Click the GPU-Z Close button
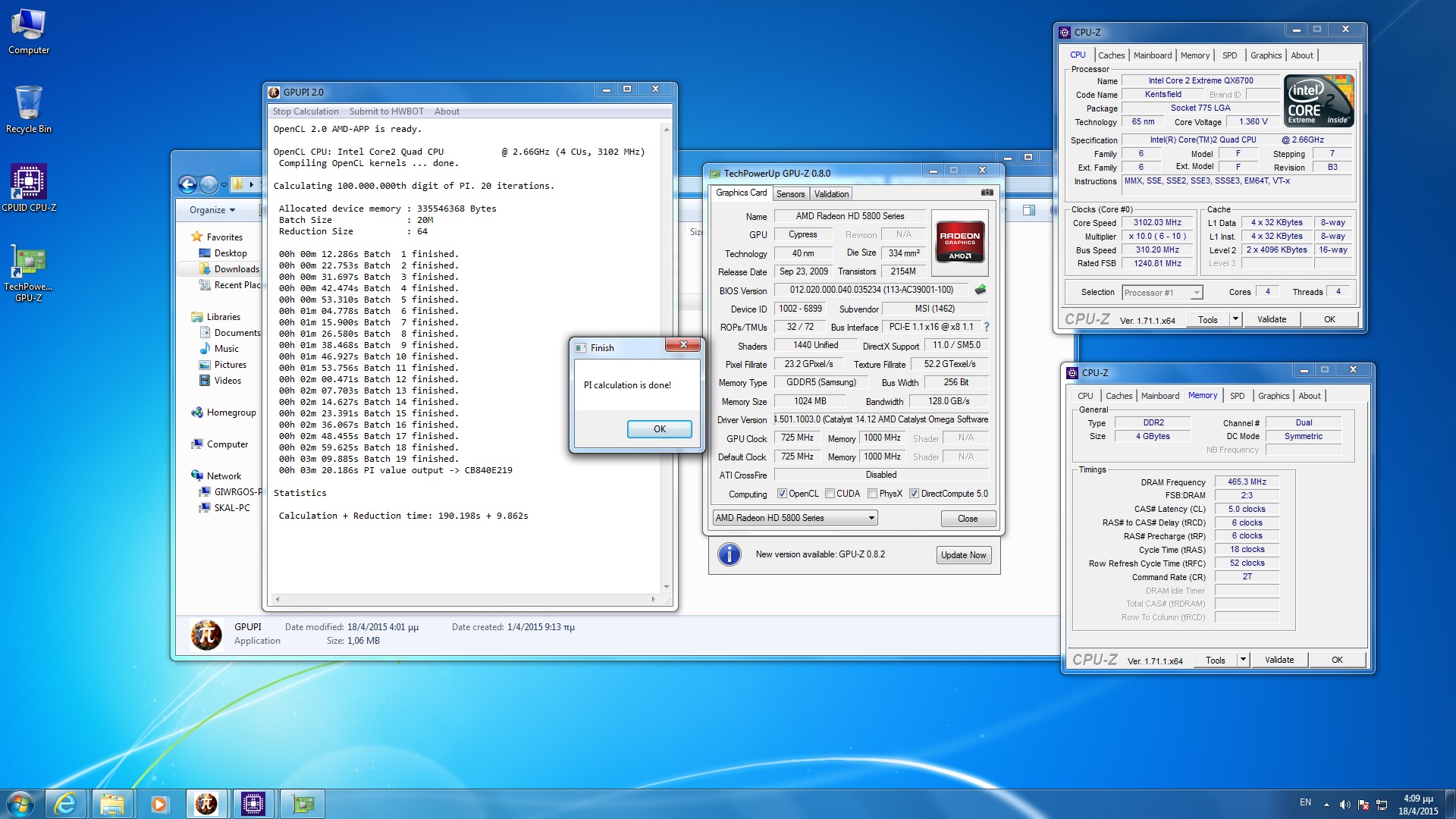 (968, 519)
